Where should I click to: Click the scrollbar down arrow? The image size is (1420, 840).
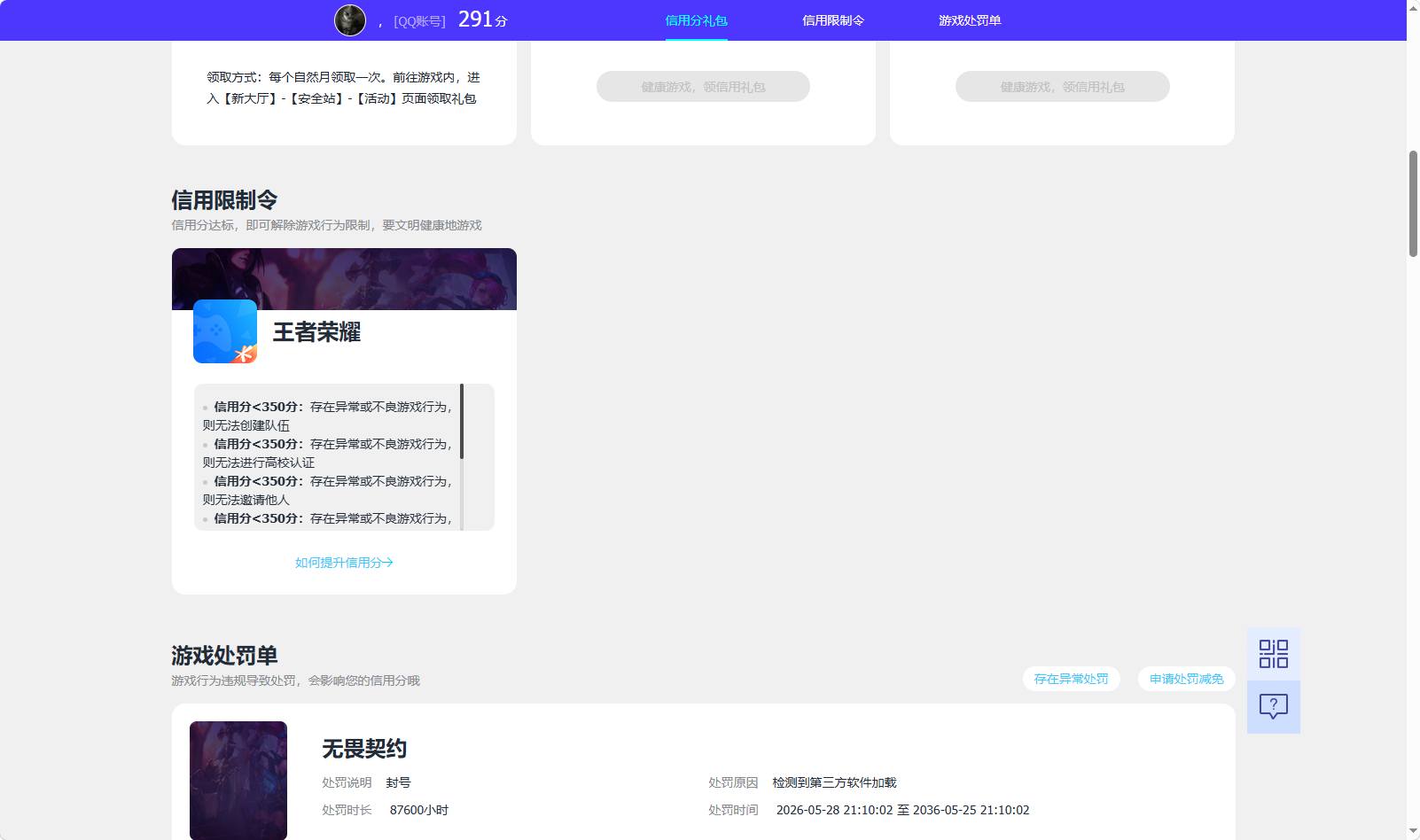(x=1413, y=832)
